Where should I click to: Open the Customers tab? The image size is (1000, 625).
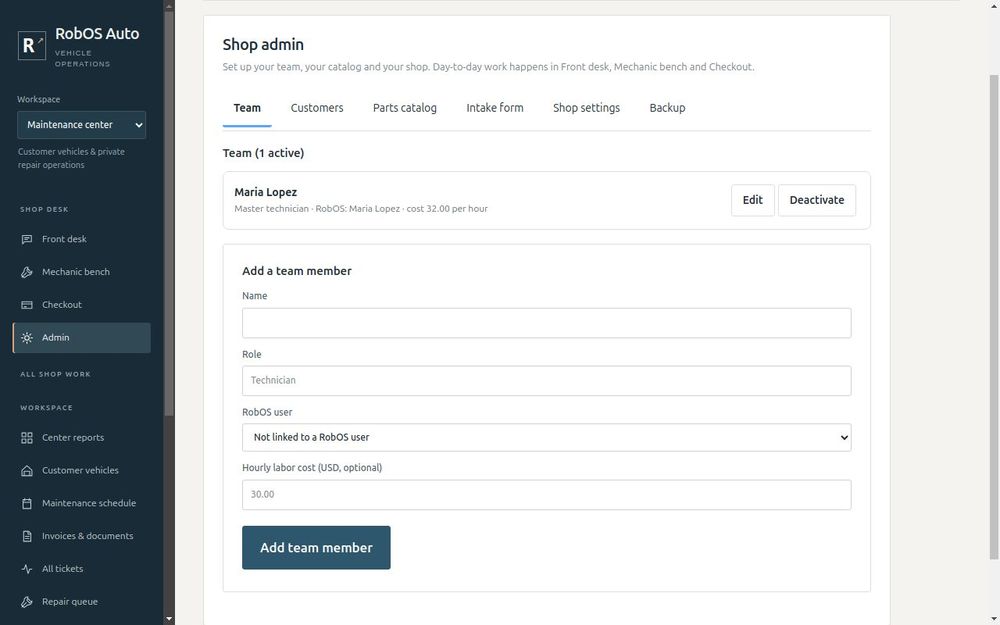[x=317, y=108]
